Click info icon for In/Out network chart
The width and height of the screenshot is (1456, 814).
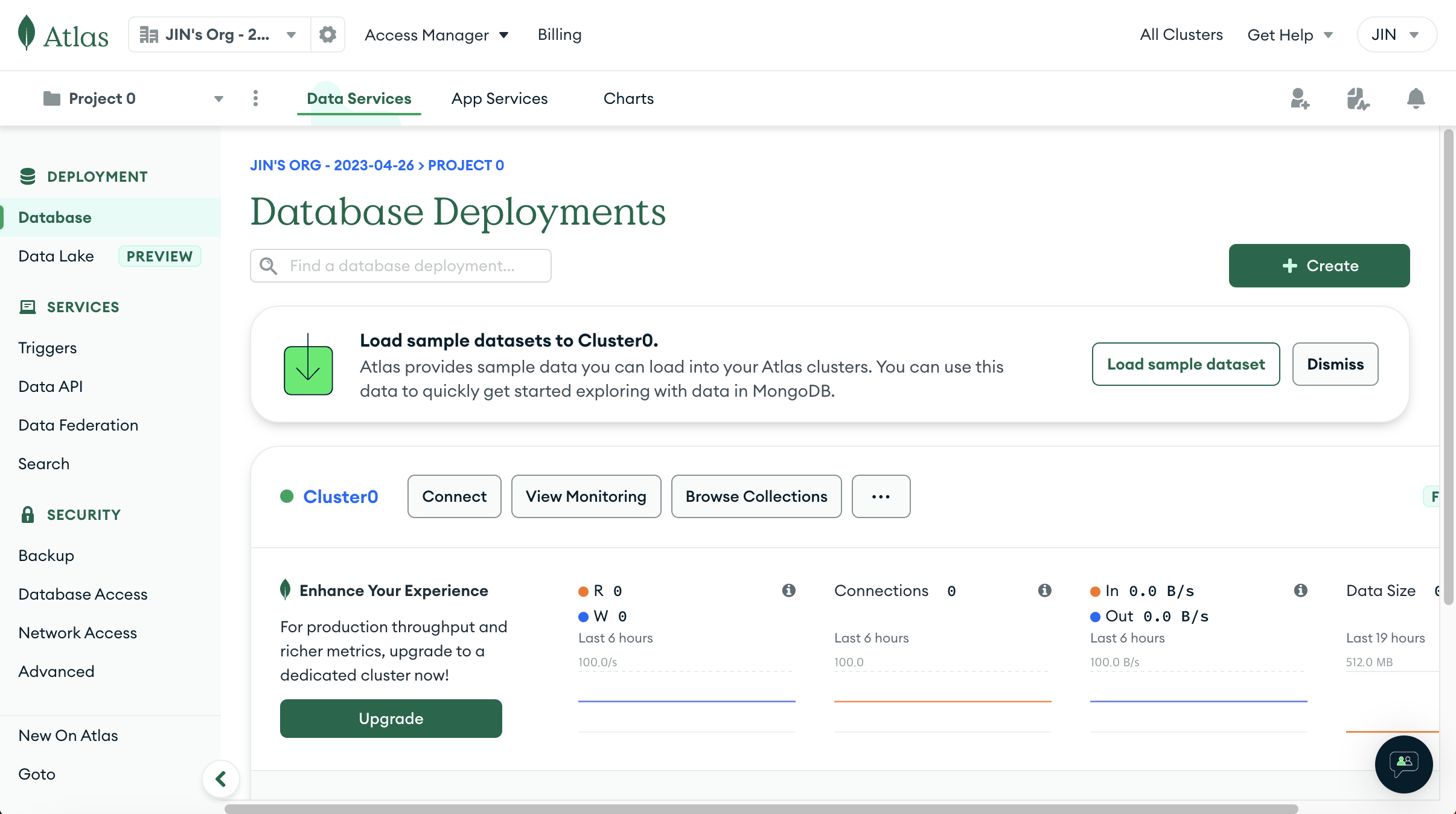pyautogui.click(x=1300, y=591)
